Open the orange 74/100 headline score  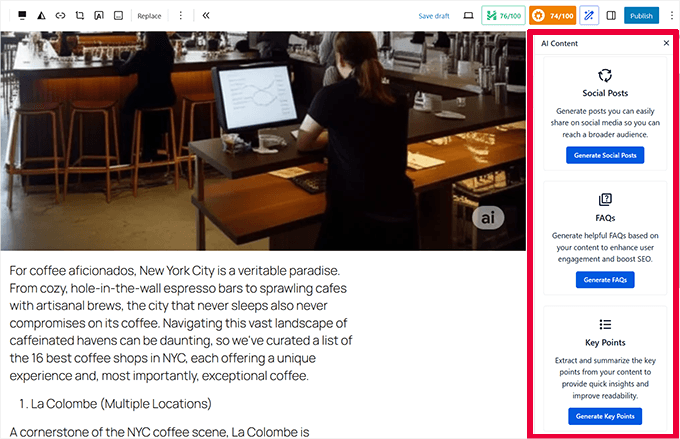(x=552, y=16)
